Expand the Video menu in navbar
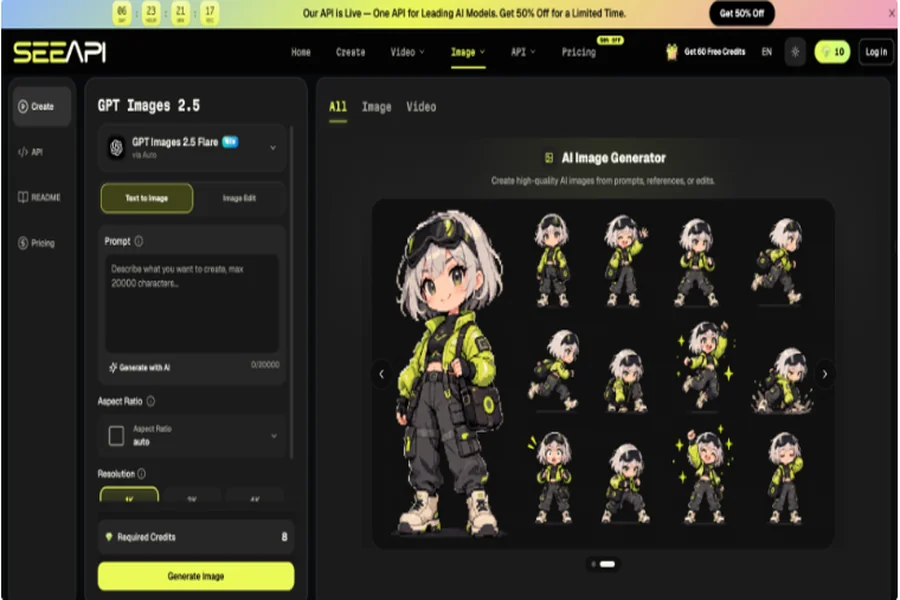Screen dimensions: 900x600 tap(408, 52)
